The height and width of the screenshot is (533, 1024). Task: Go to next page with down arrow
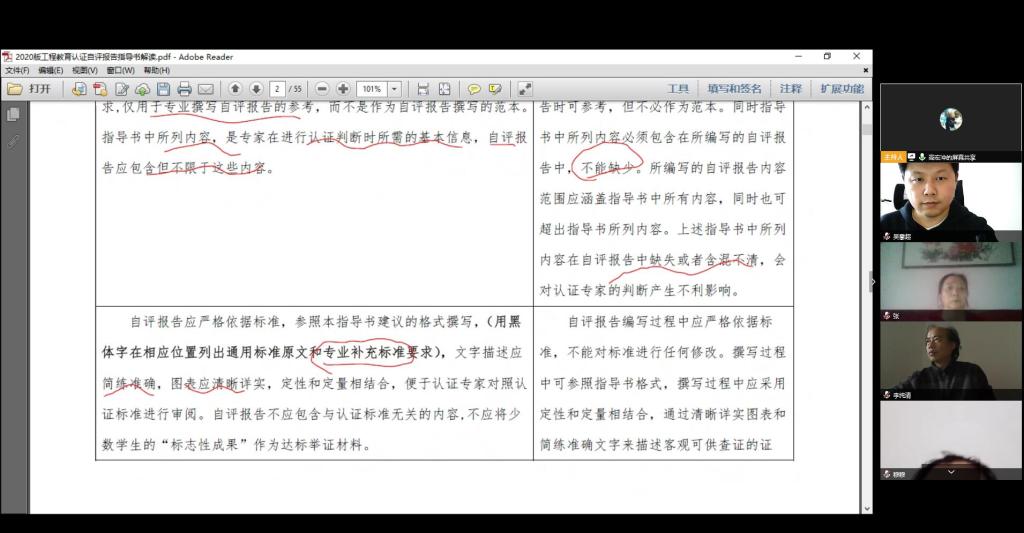pos(256,89)
